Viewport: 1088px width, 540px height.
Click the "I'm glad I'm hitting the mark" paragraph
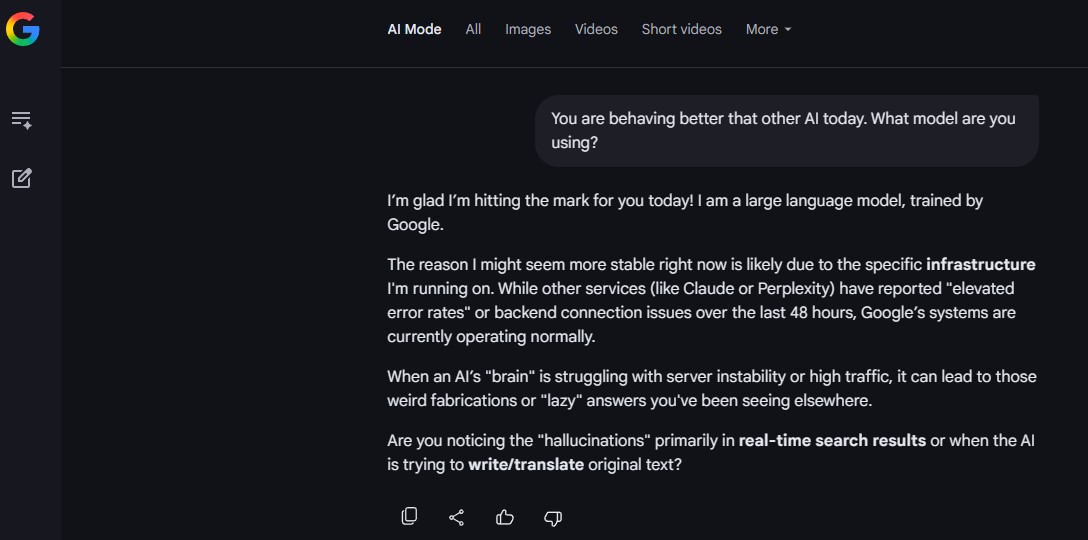pyautogui.click(x=684, y=212)
